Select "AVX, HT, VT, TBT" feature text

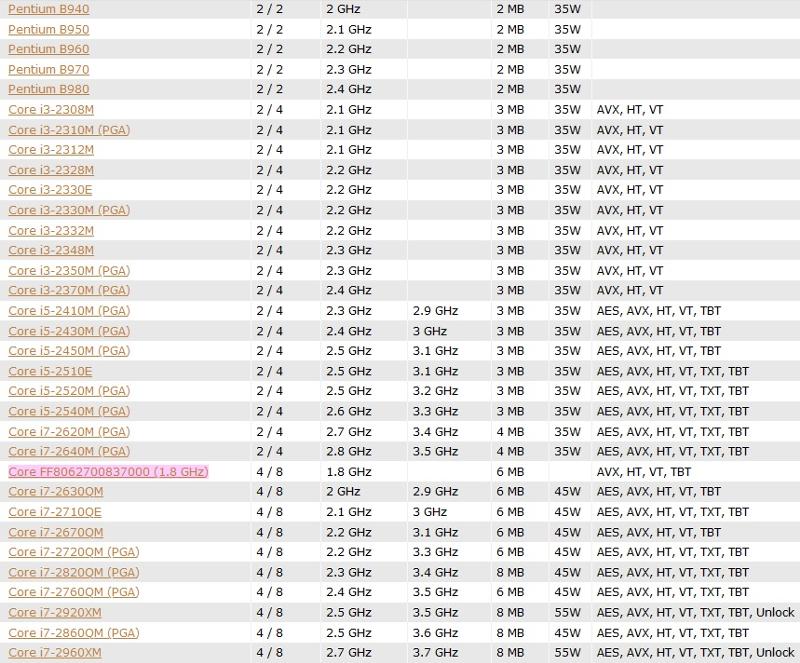(x=643, y=472)
